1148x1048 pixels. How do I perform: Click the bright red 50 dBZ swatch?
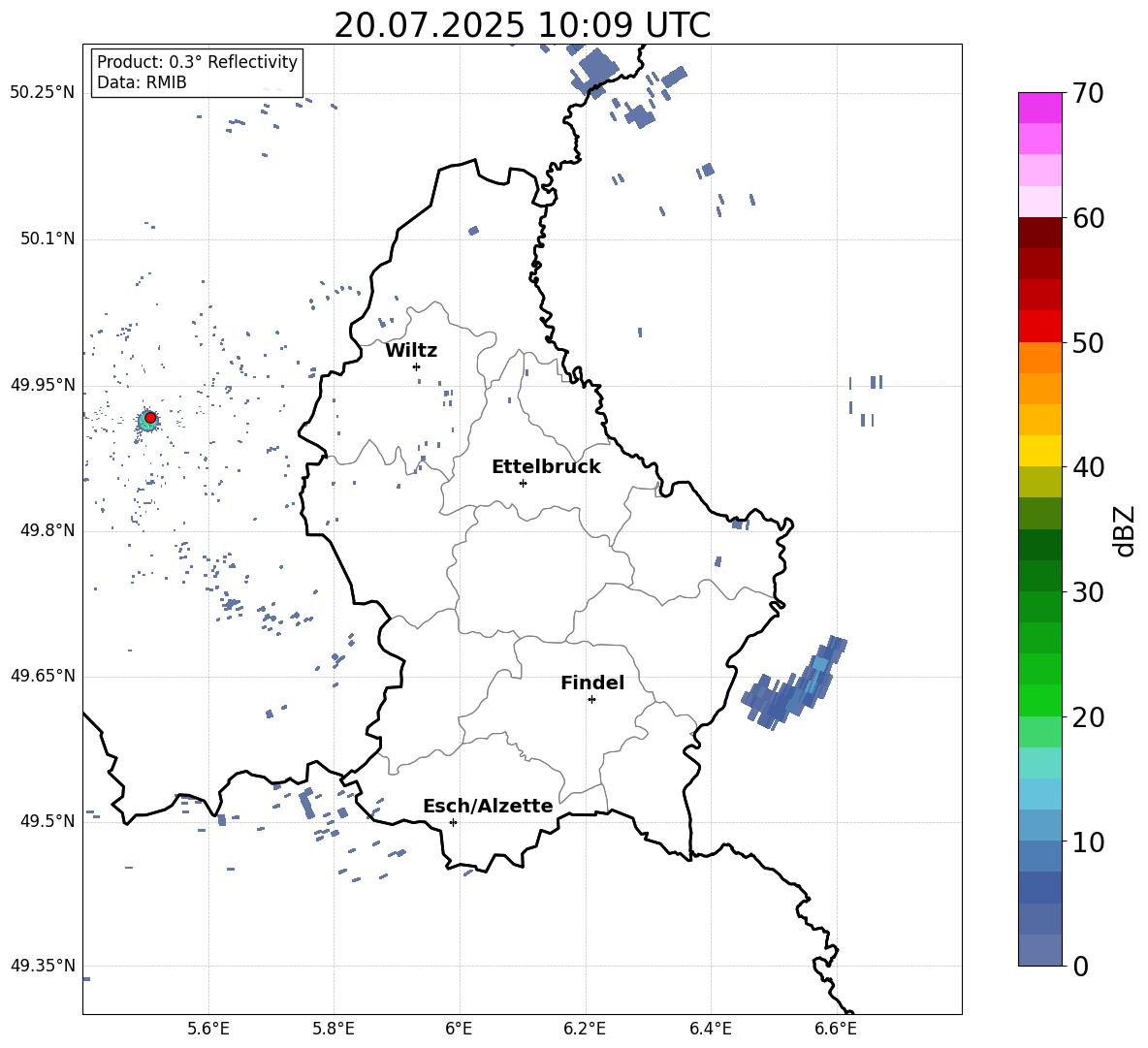tap(1039, 327)
